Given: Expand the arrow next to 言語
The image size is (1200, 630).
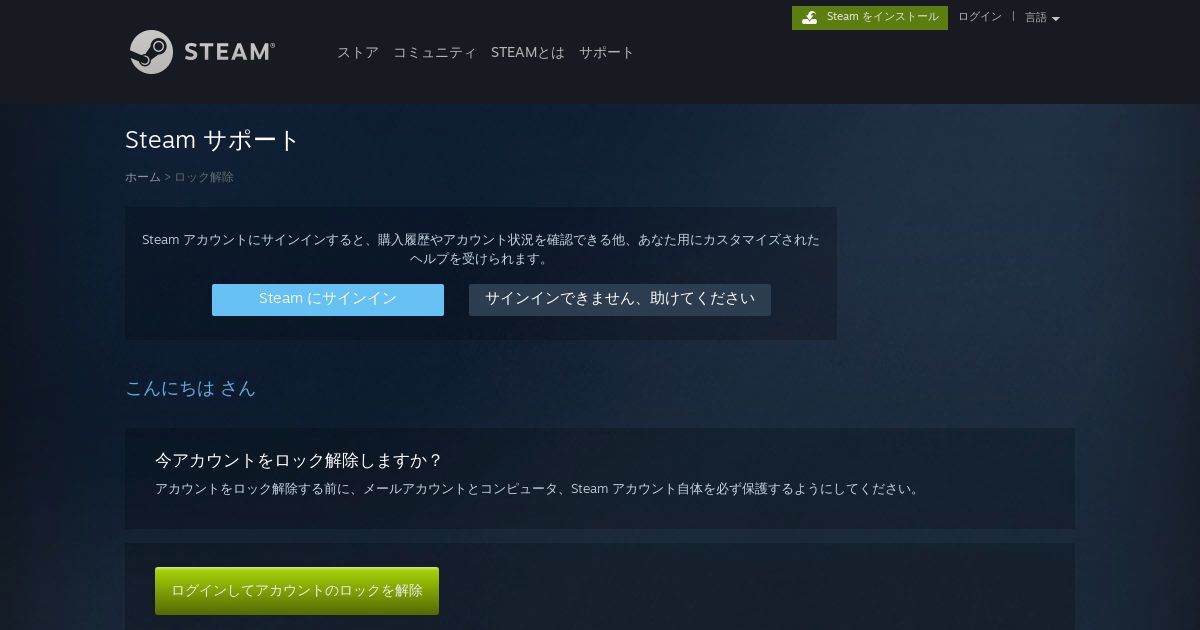Looking at the screenshot, I should (1056, 19).
